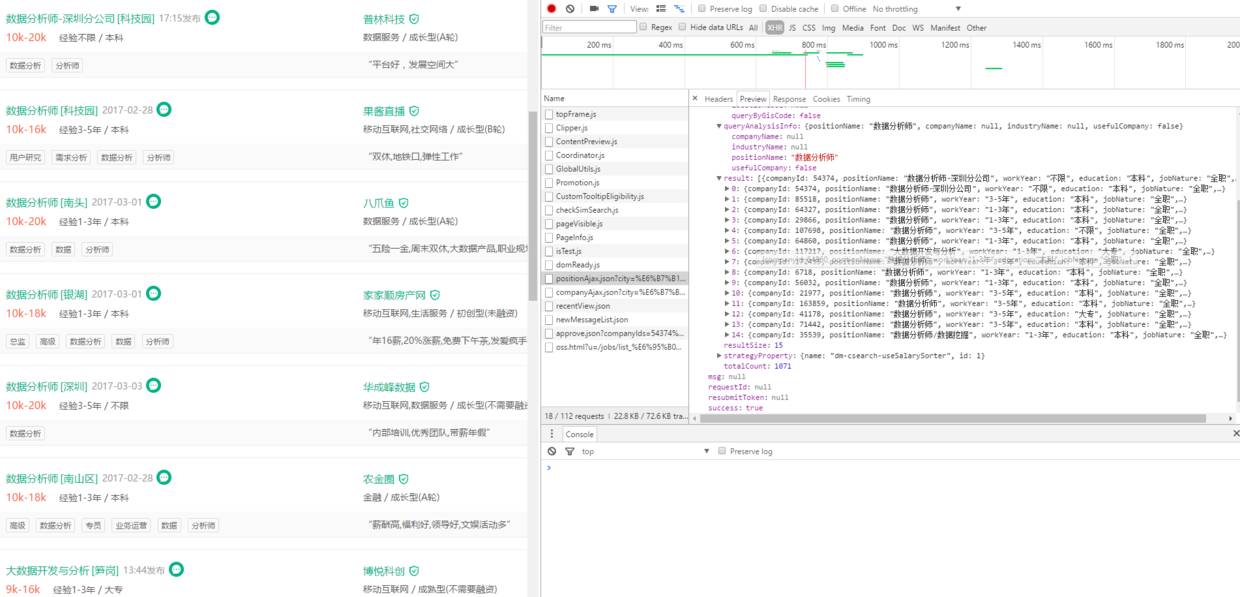
Task: Enable the Regex filter checkbox
Action: (x=643, y=28)
